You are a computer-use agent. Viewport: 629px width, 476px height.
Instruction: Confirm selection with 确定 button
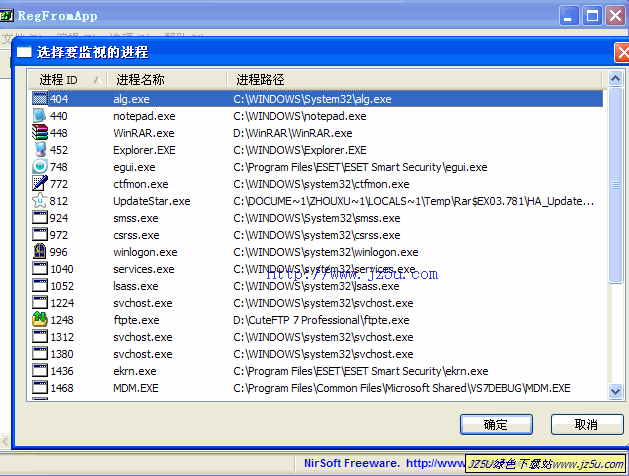pyautogui.click(x=496, y=424)
